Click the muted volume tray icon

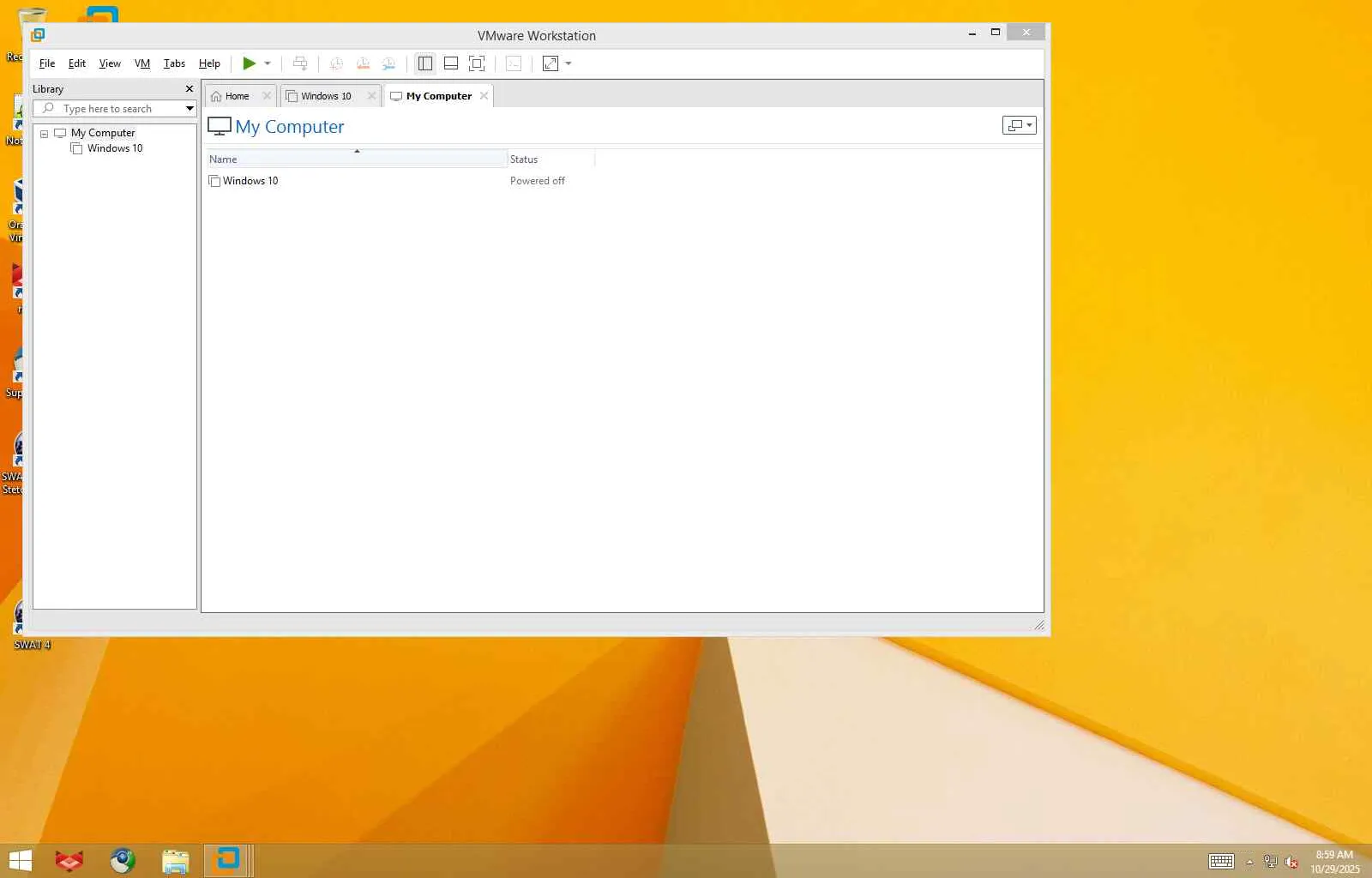(x=1291, y=862)
